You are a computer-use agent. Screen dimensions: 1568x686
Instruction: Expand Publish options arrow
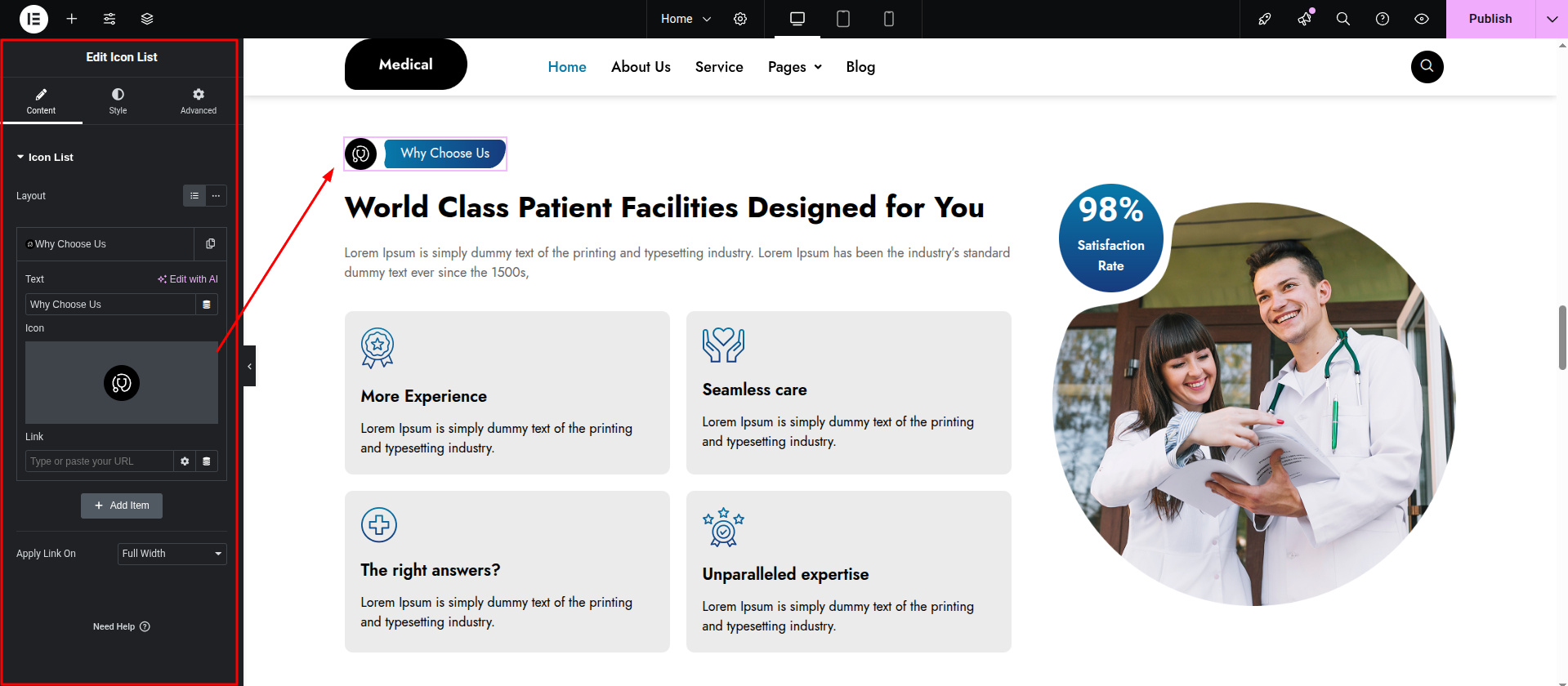click(1552, 19)
